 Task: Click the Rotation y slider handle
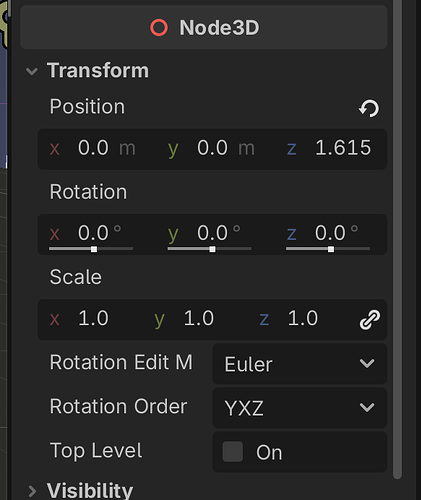[x=212, y=249]
